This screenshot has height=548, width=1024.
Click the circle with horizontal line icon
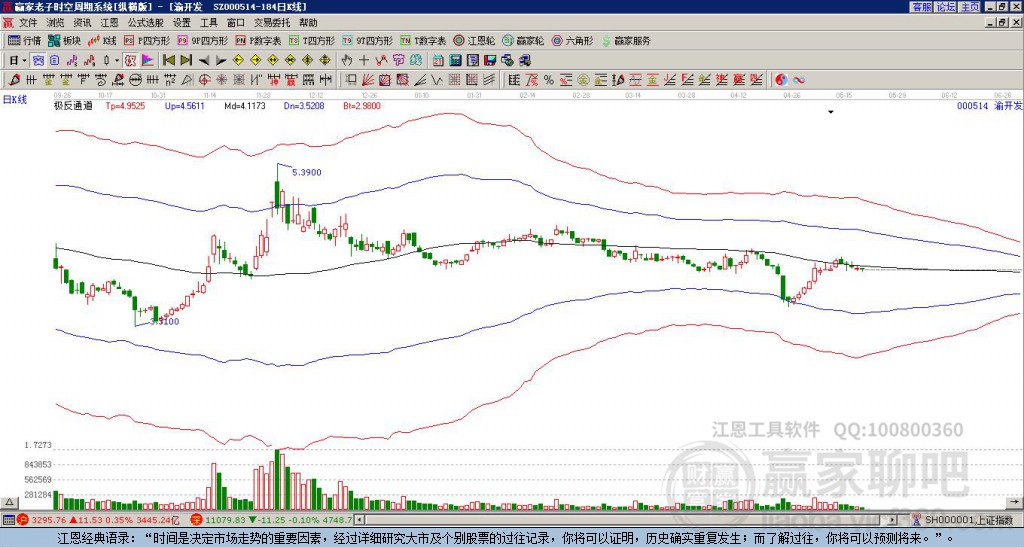(x=135, y=80)
